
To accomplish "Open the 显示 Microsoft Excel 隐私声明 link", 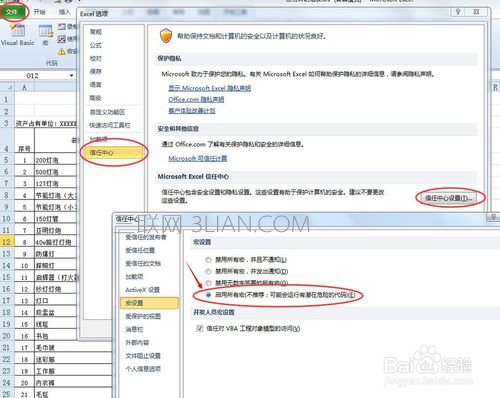I will point(210,88).
